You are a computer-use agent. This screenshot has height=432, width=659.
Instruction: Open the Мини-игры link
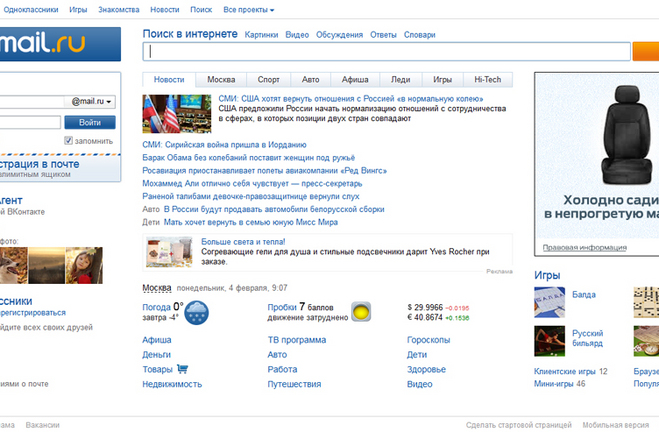pos(554,384)
